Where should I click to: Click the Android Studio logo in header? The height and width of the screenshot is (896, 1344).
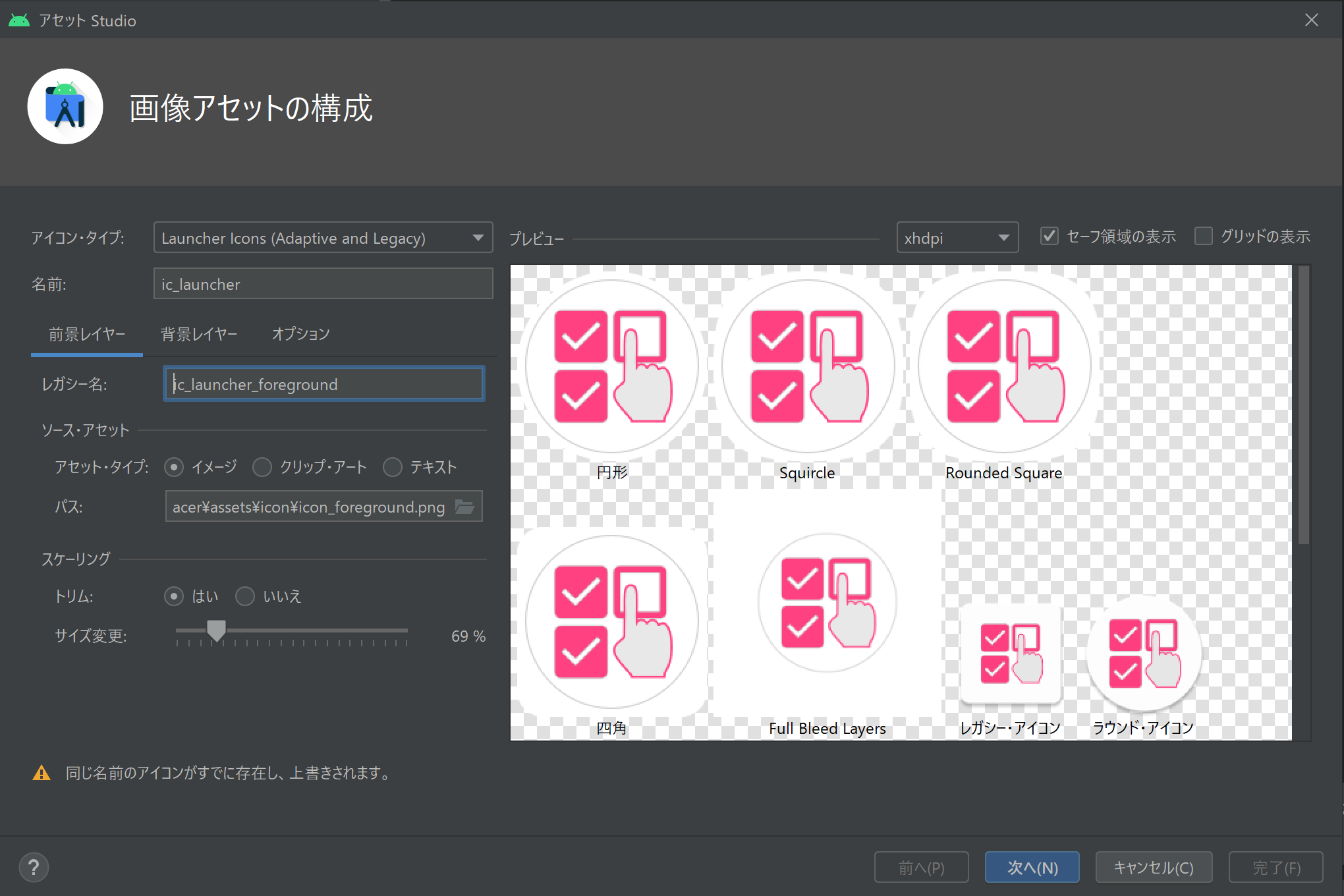coord(65,107)
